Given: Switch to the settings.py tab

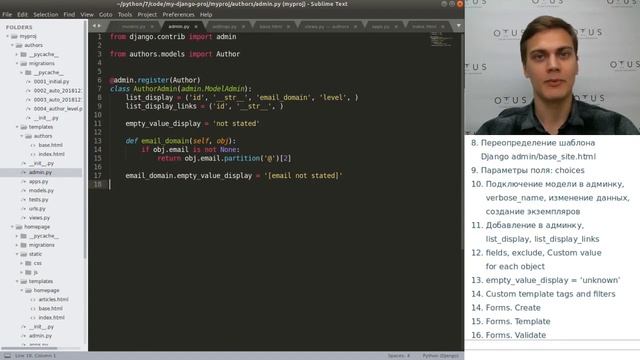Looking at the screenshot, I should point(224,27).
